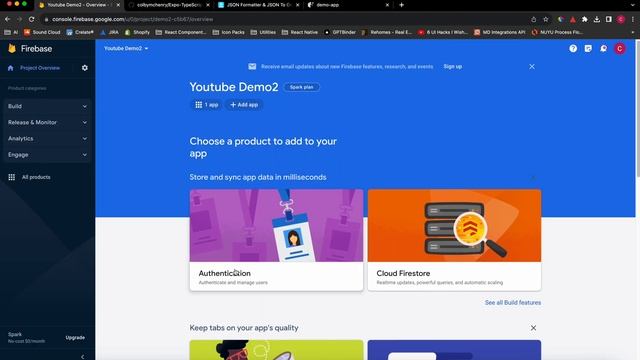
Task: Open Project Overview in sidebar
Action: [x=40, y=68]
